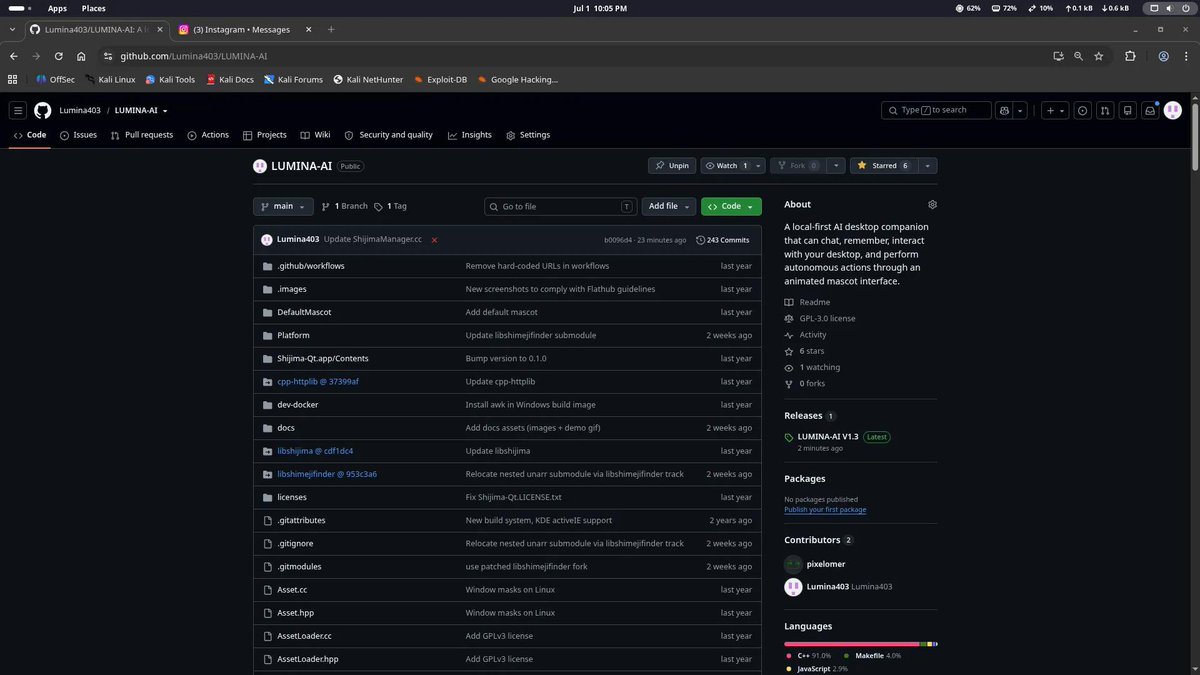Click the failed check X beside latest commit
The width and height of the screenshot is (1200, 675).
(434, 240)
